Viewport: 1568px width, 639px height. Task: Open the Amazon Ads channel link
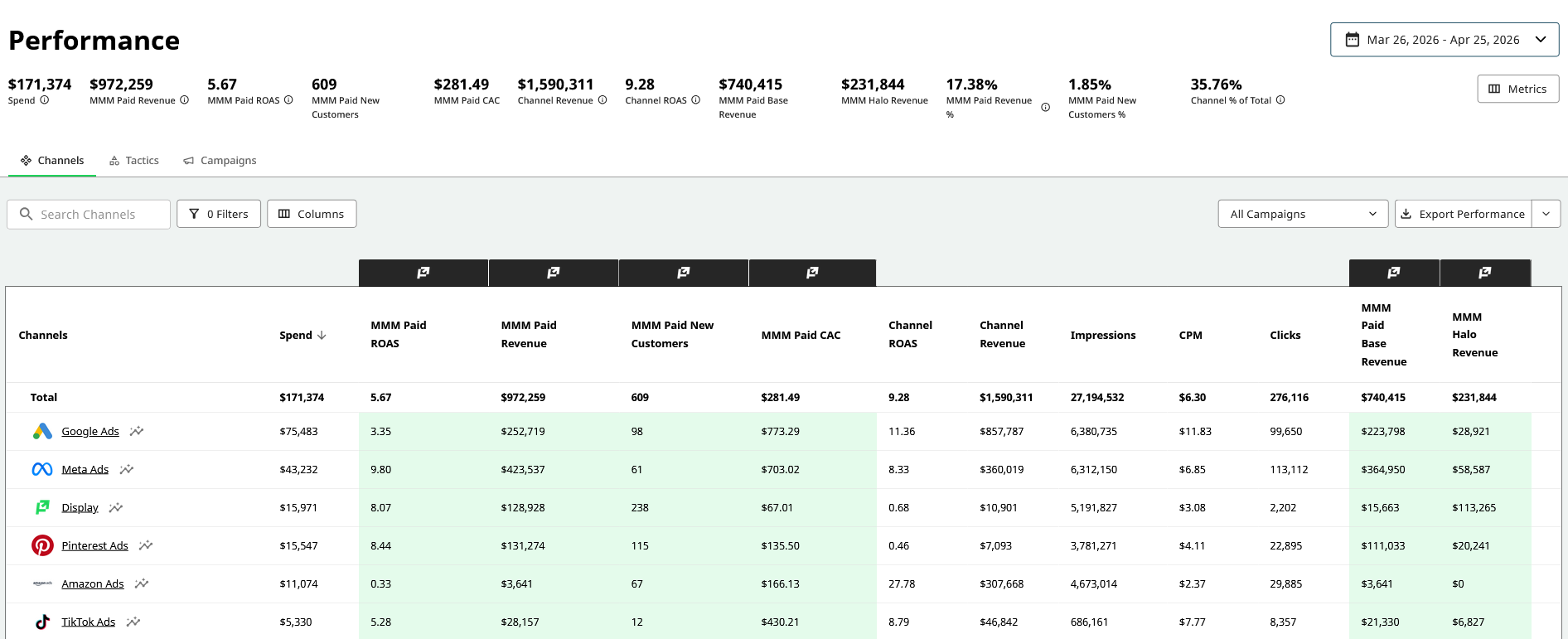click(93, 583)
